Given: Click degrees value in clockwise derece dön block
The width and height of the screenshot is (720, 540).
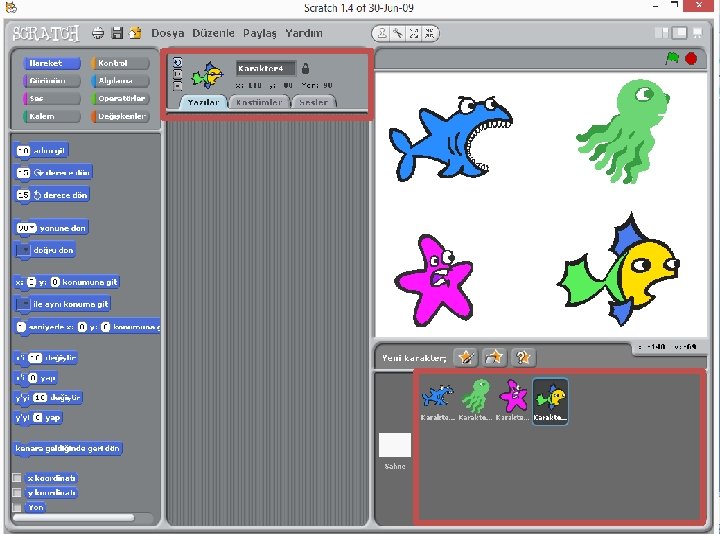Looking at the screenshot, I should [x=23, y=173].
